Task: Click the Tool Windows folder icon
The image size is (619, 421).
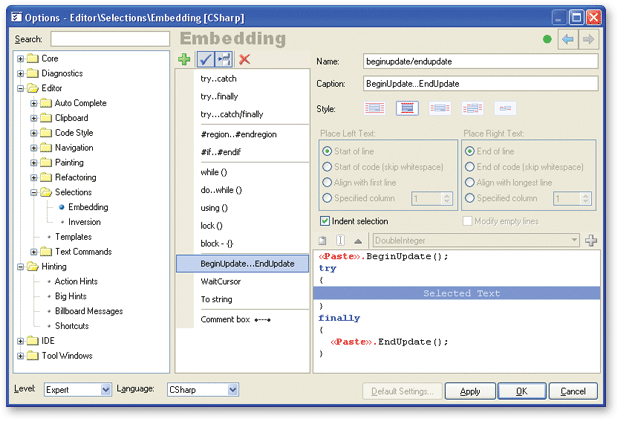Action: tap(32, 356)
